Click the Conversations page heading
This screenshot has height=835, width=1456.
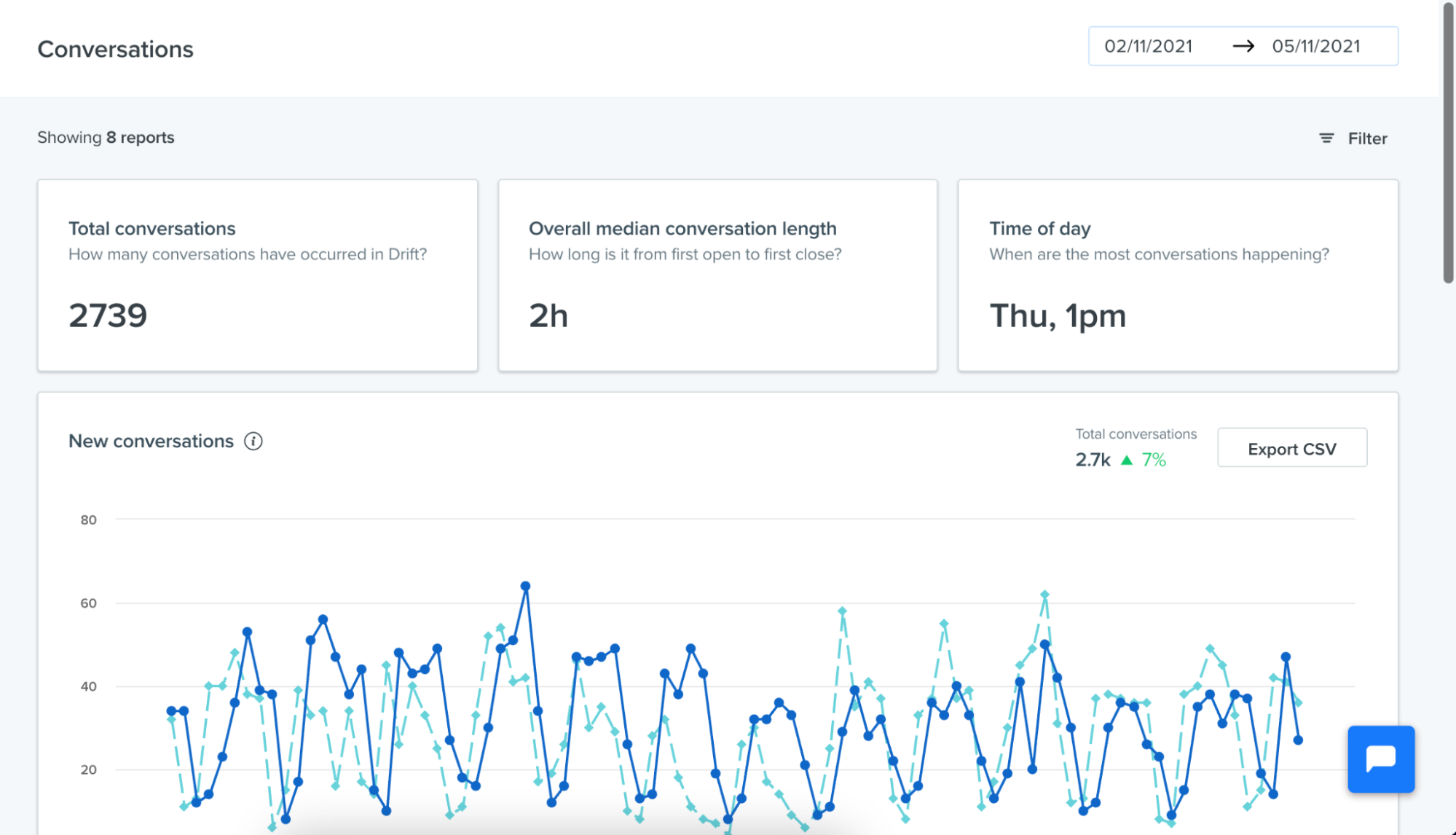115,50
